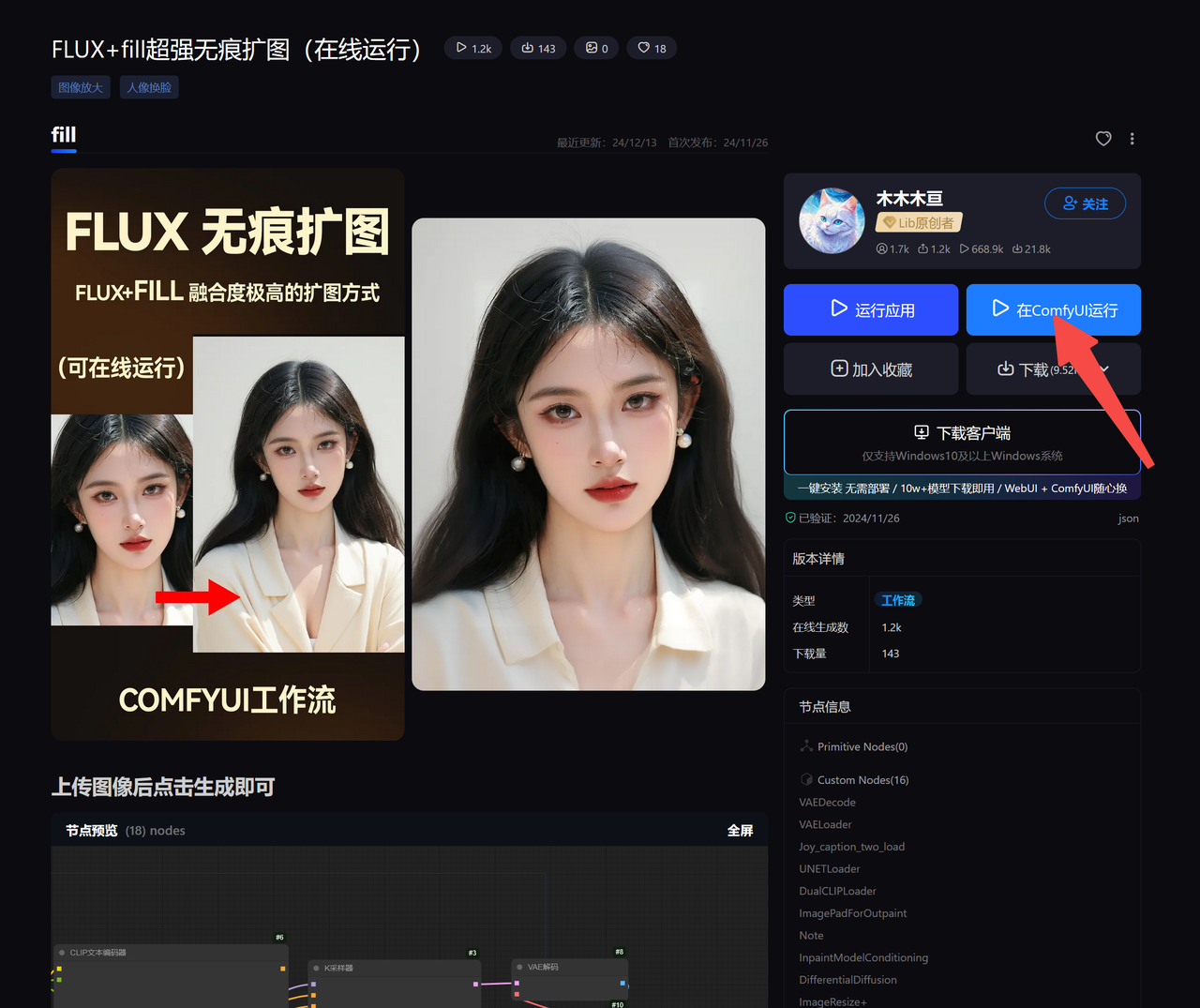Click the 人像换脸 tag
The image size is (1200, 1008).
pos(149,87)
